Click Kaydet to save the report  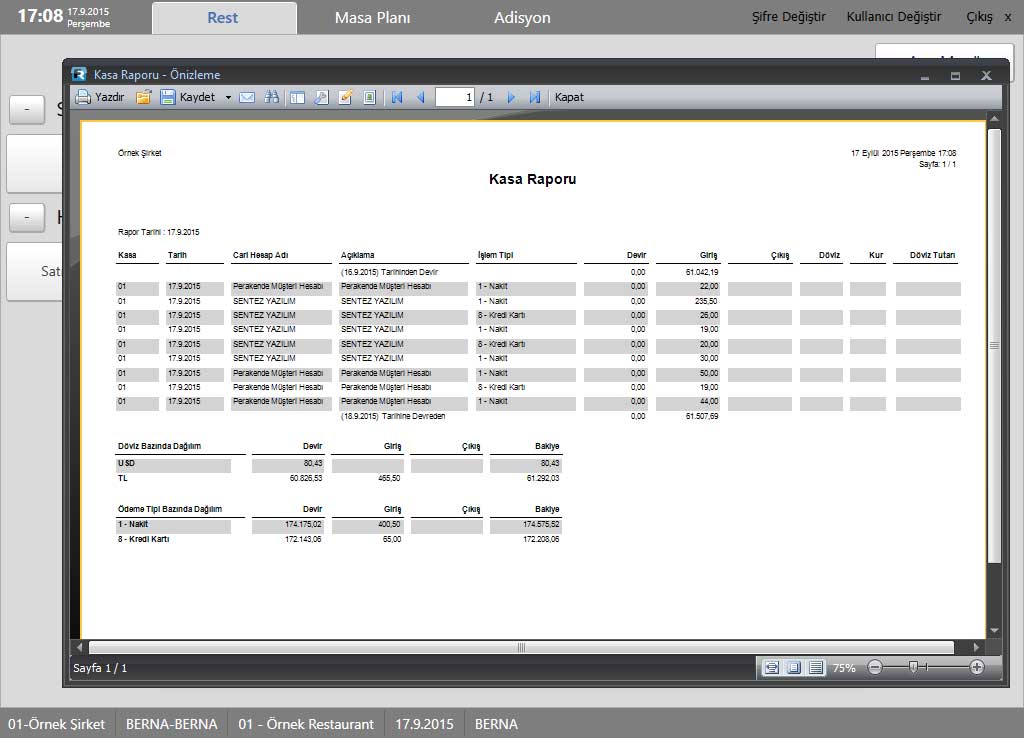187,97
